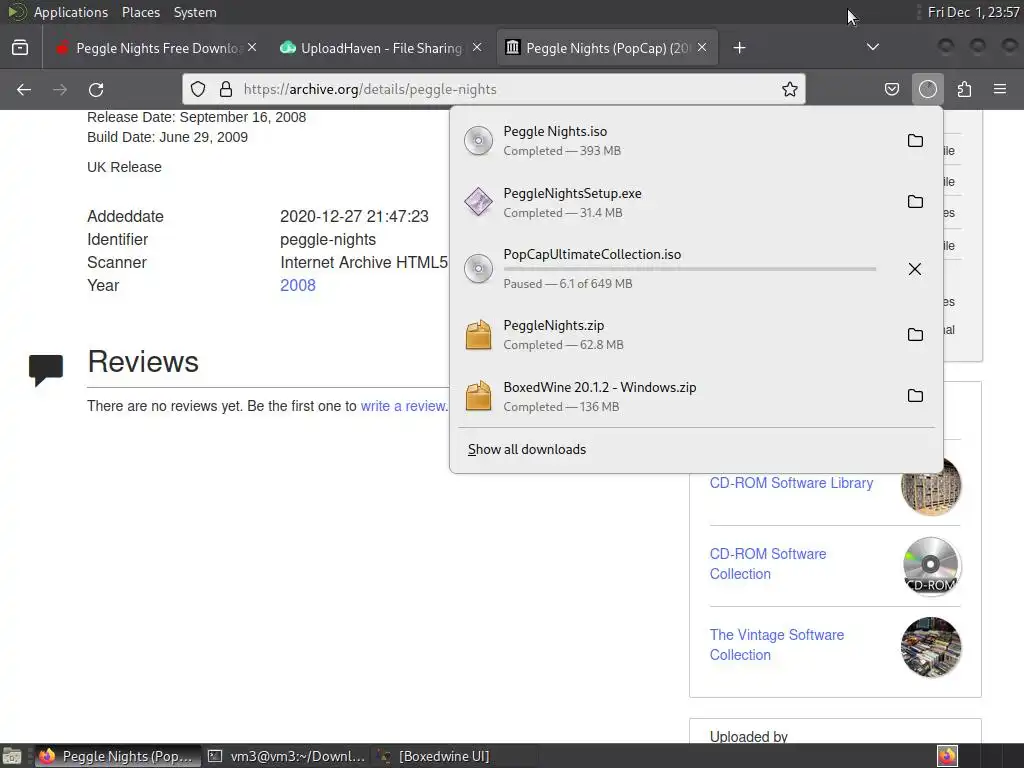Click the 'Uploaded by' label

(748, 737)
